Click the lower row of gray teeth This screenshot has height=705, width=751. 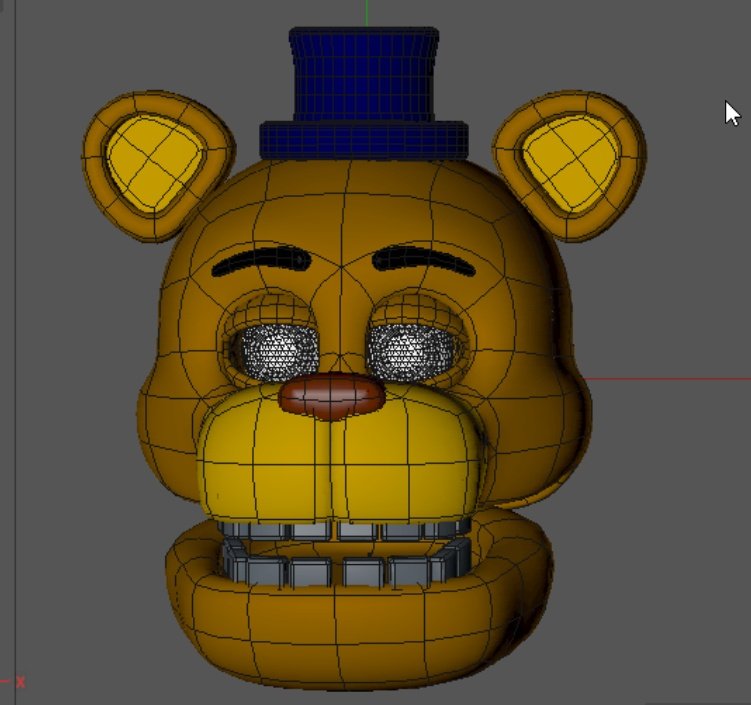tap(346, 565)
